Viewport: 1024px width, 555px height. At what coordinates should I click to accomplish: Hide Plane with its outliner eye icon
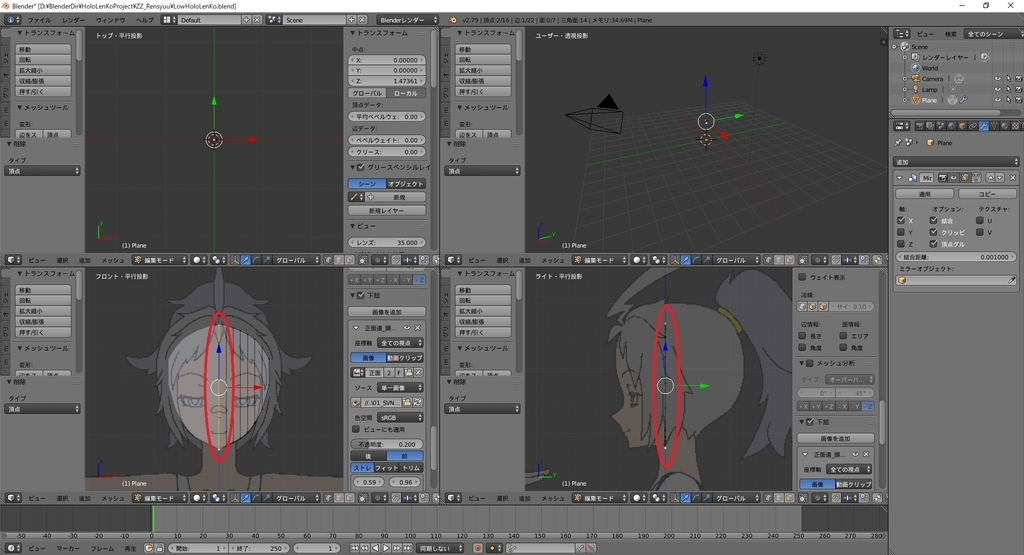997,100
